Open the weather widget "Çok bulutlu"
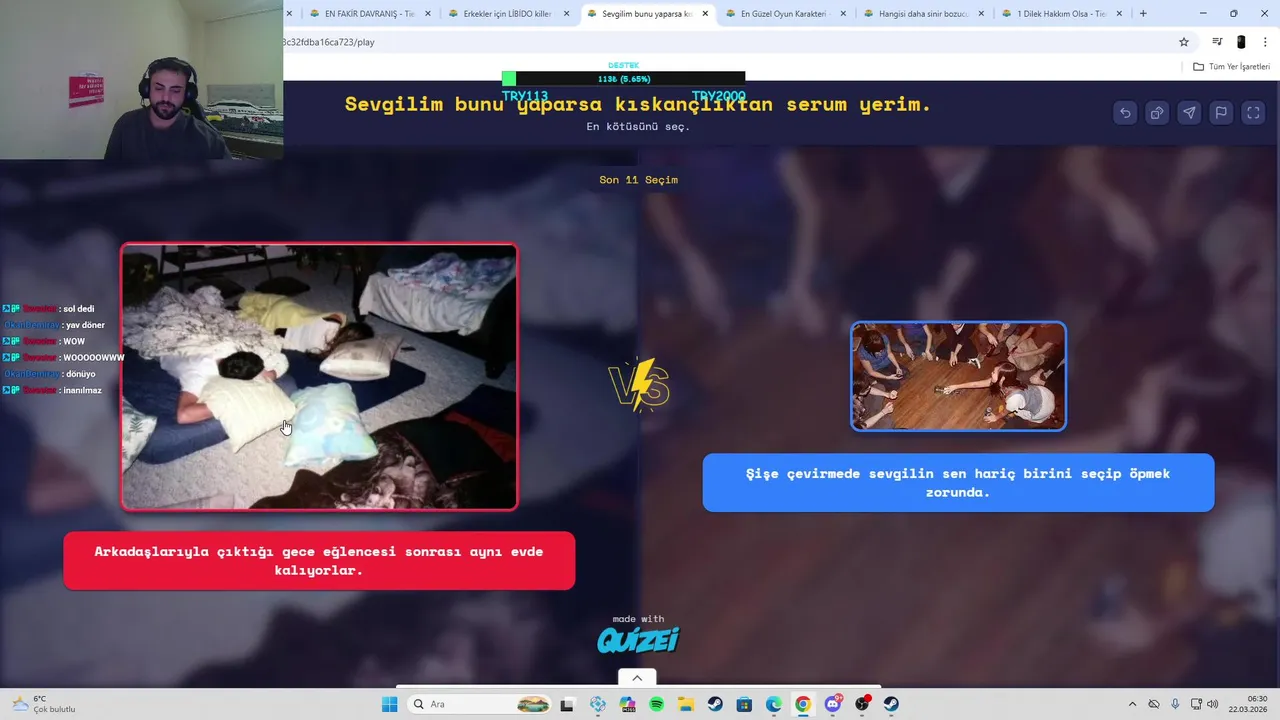The image size is (1280, 720). 45,704
